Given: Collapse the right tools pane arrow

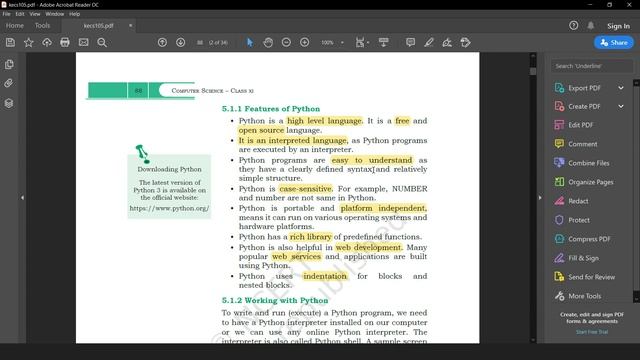Looking at the screenshot, I should (x=540, y=198).
